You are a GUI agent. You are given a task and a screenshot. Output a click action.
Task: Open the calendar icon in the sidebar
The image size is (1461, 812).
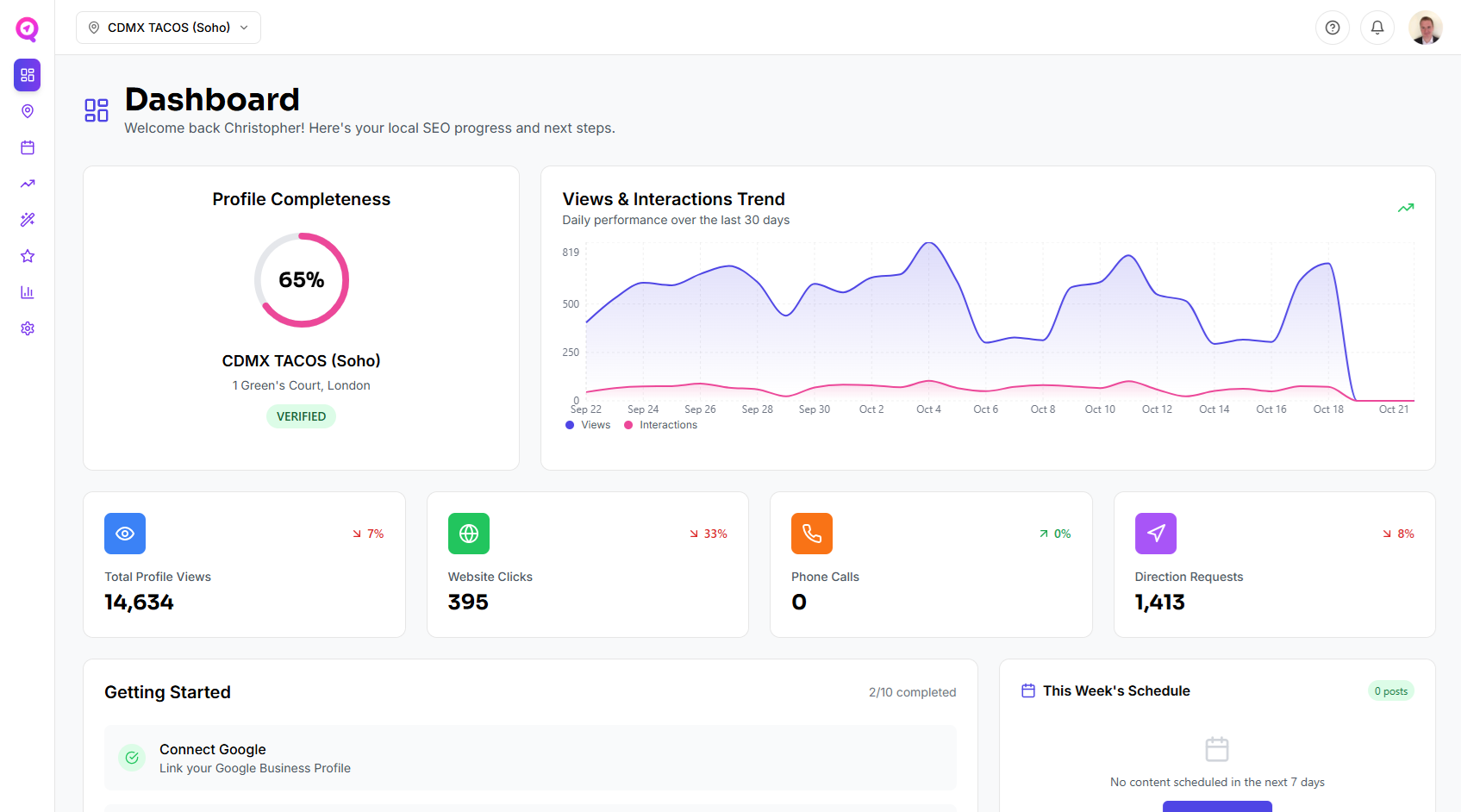(27, 147)
